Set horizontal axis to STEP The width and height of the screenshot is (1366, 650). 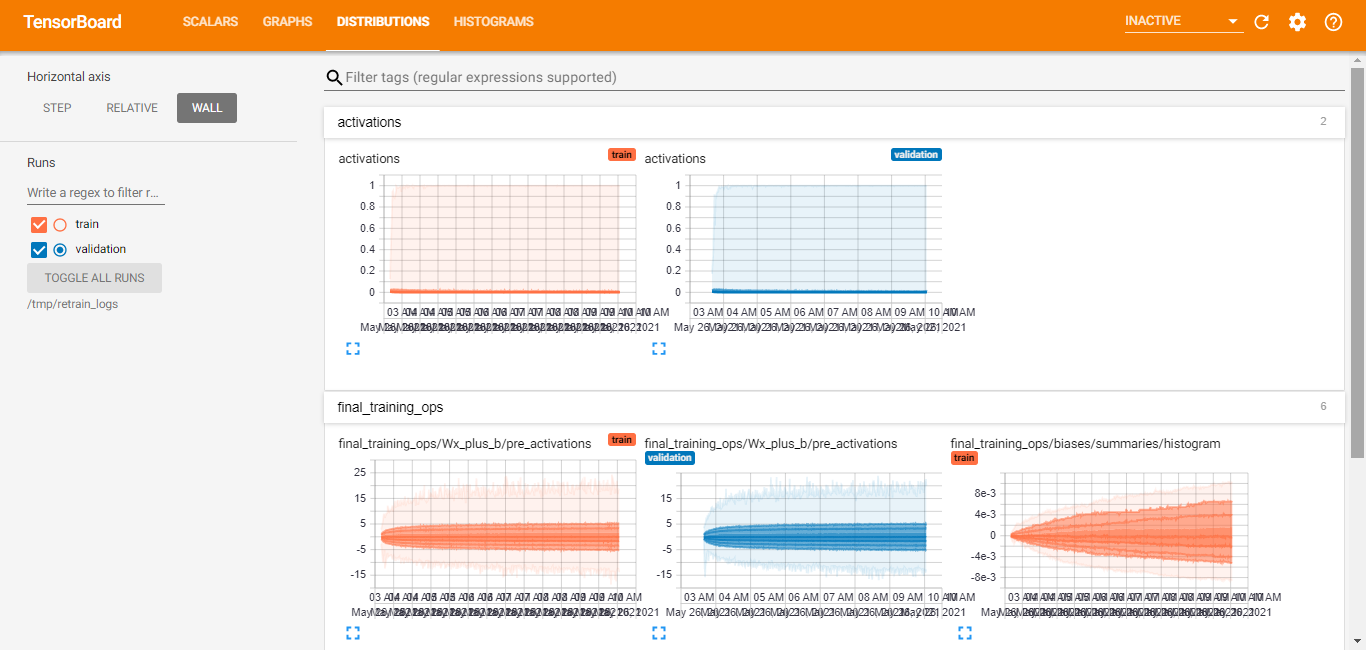click(x=57, y=108)
